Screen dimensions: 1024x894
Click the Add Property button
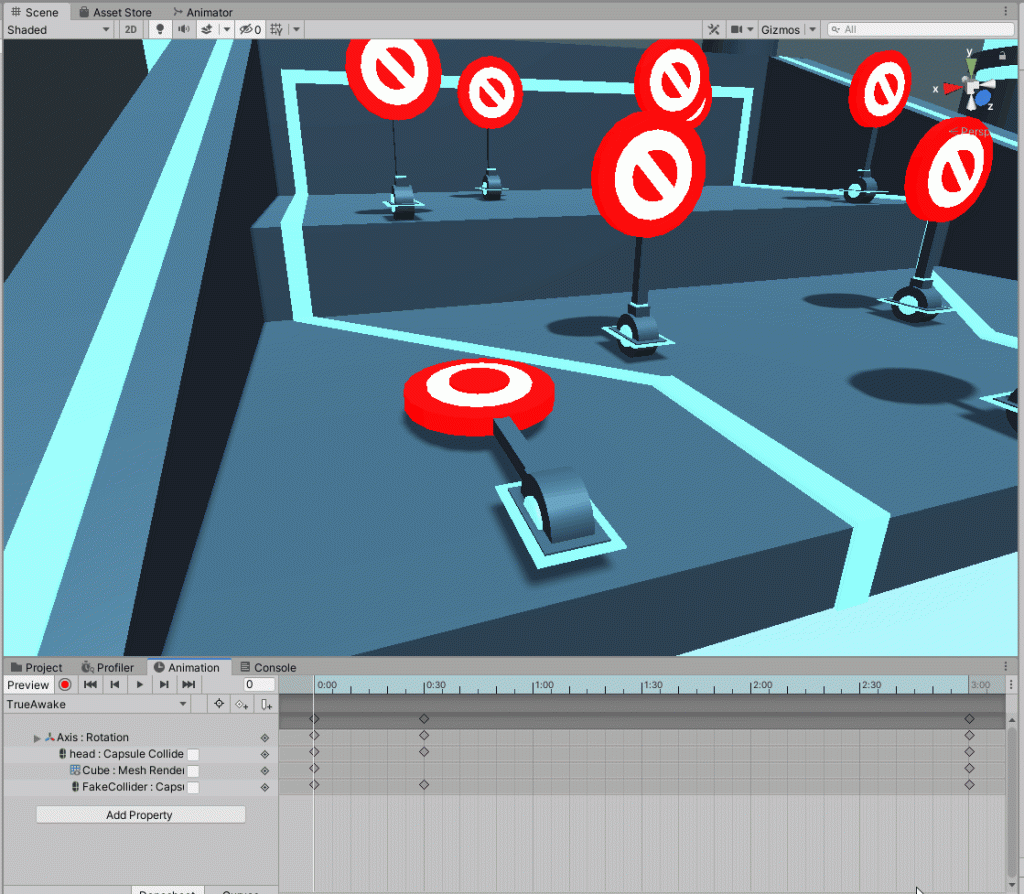[x=139, y=814]
